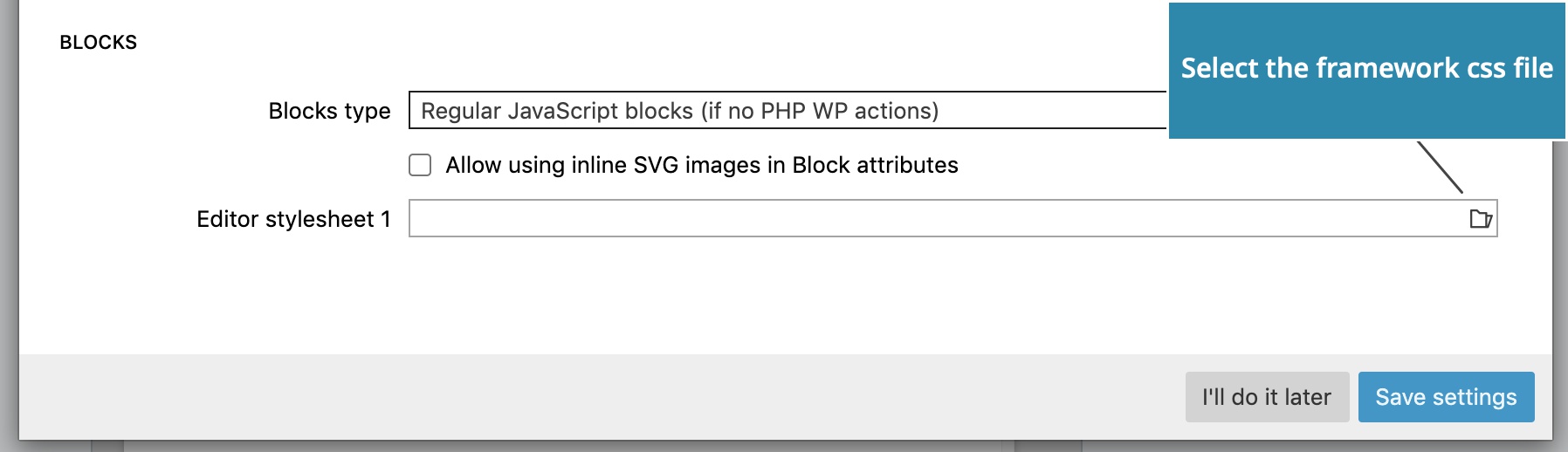Image resolution: width=1568 pixels, height=452 pixels.
Task: Click the teal framework css hint box
Action: point(1367,71)
